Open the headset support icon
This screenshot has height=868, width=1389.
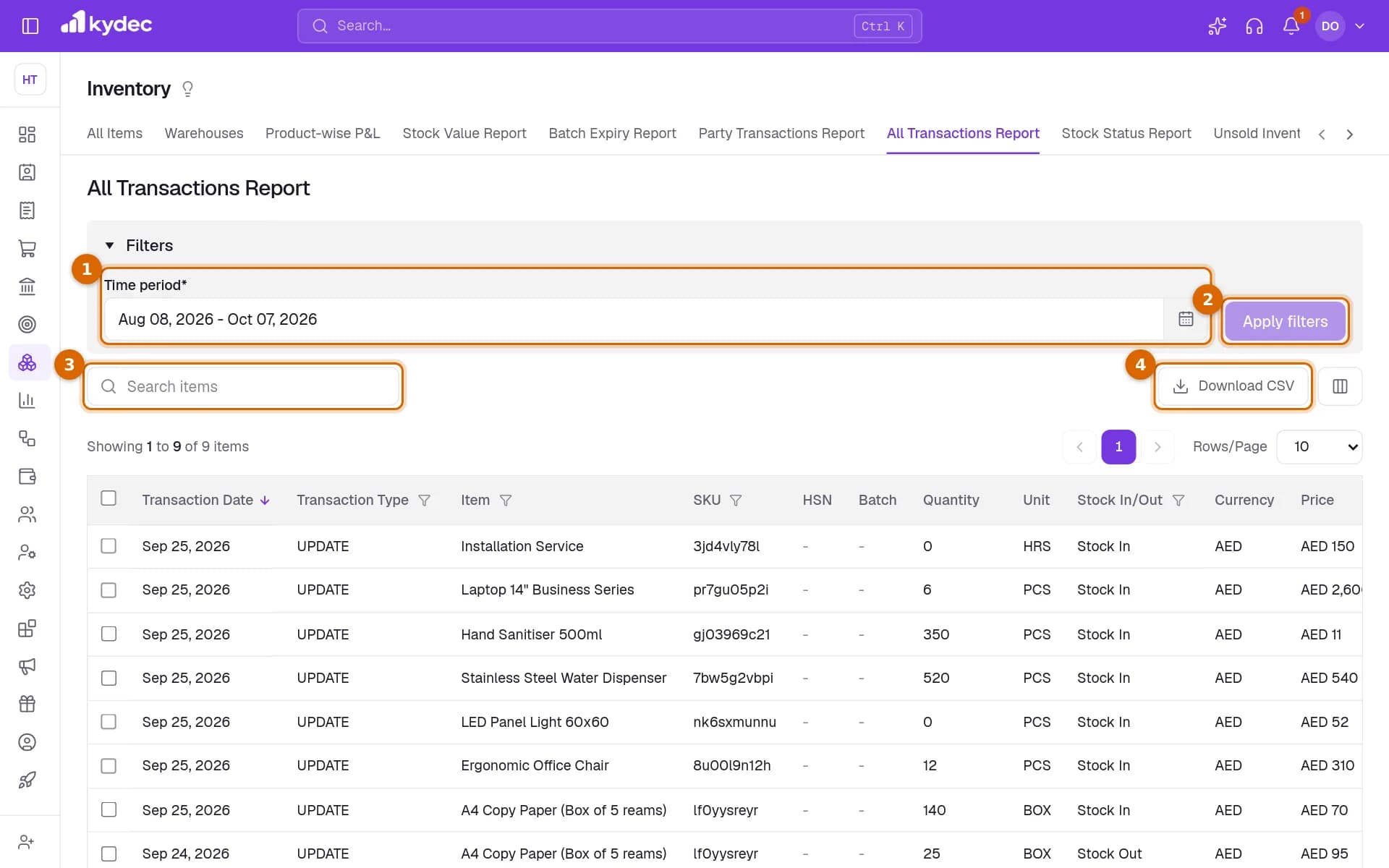coord(1254,26)
